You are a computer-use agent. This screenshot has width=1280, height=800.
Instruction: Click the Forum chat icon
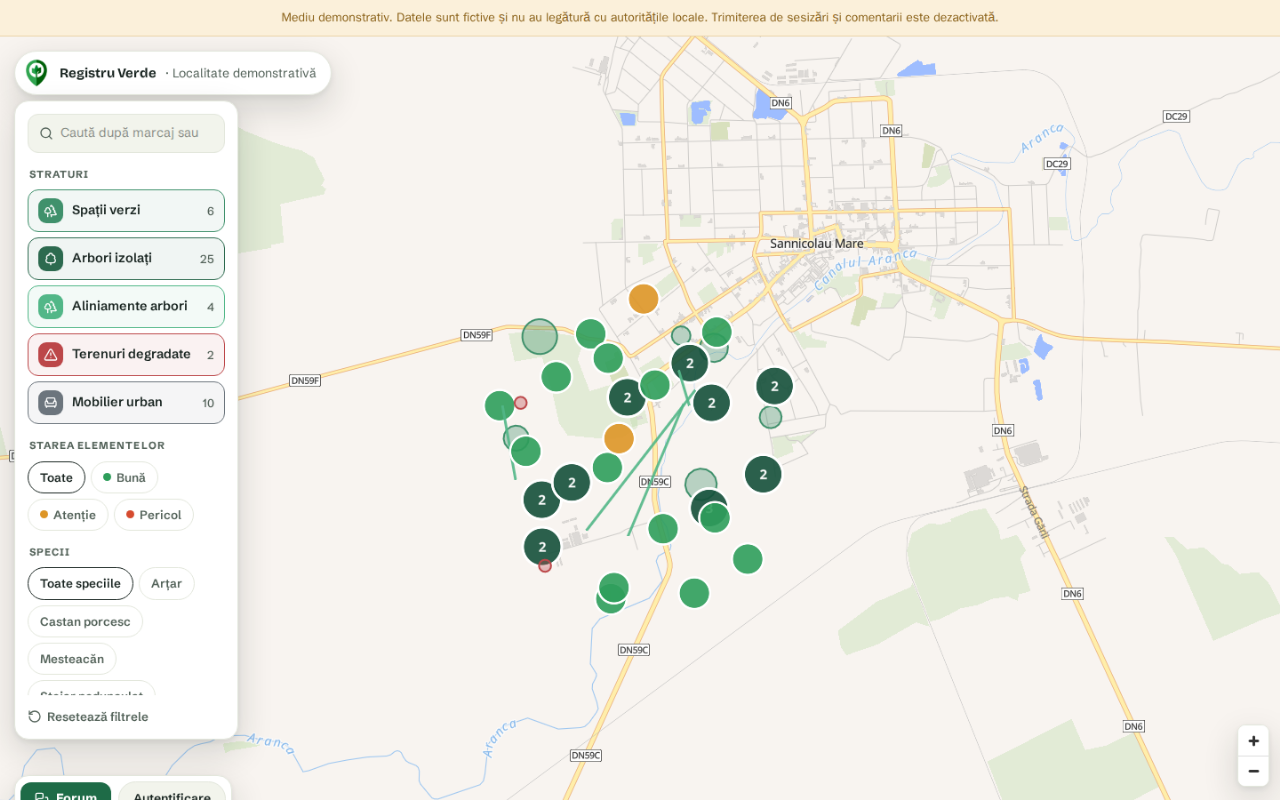[x=42, y=797]
